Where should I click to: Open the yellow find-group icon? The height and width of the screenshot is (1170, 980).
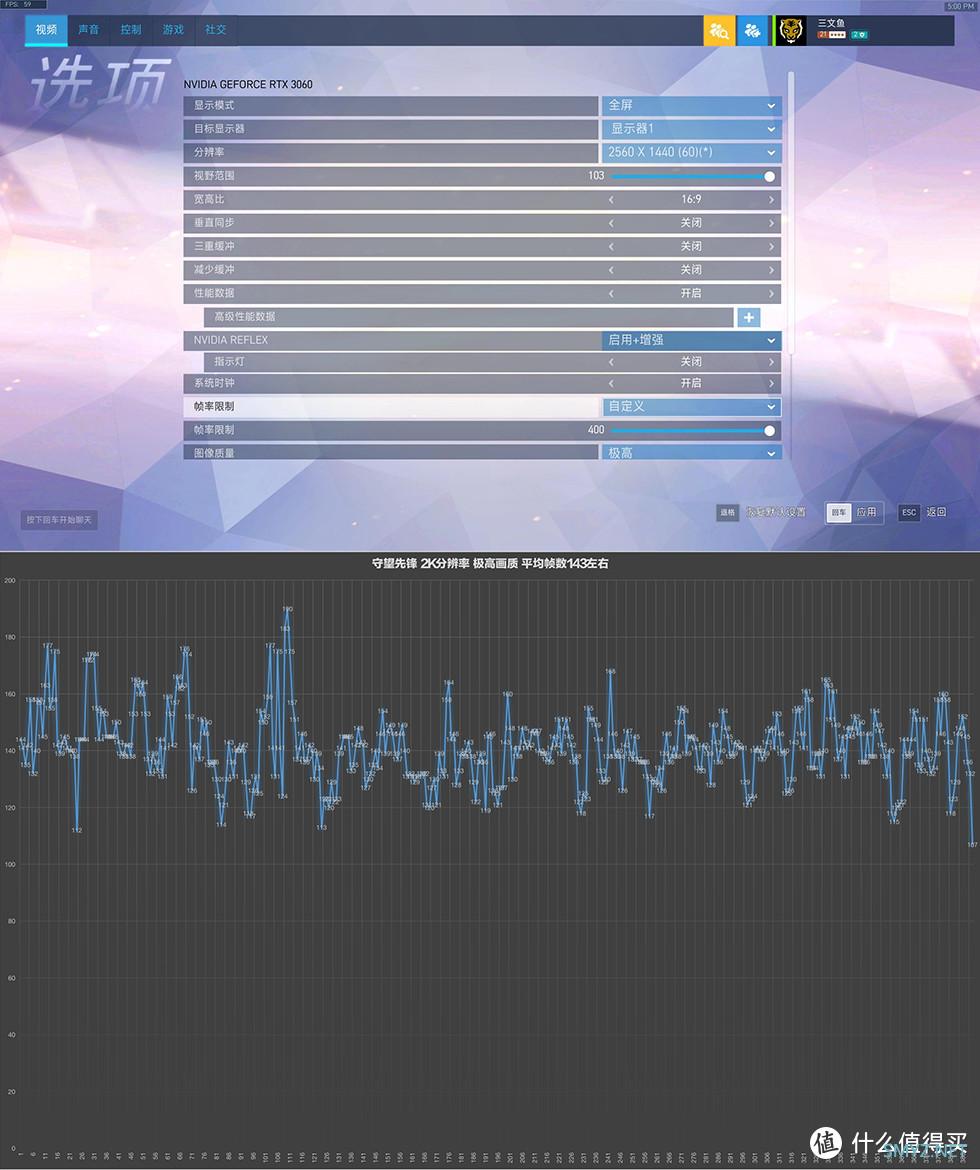[719, 31]
